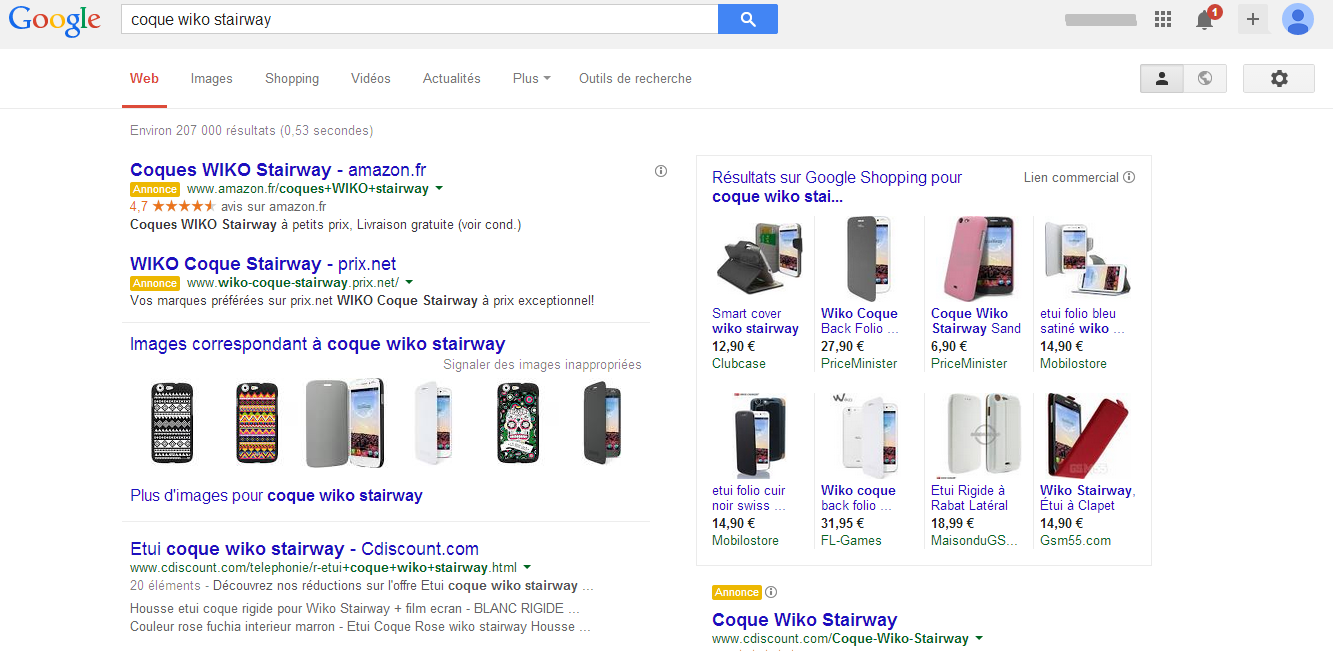
Task: Open the settings gear menu
Action: point(1278,79)
